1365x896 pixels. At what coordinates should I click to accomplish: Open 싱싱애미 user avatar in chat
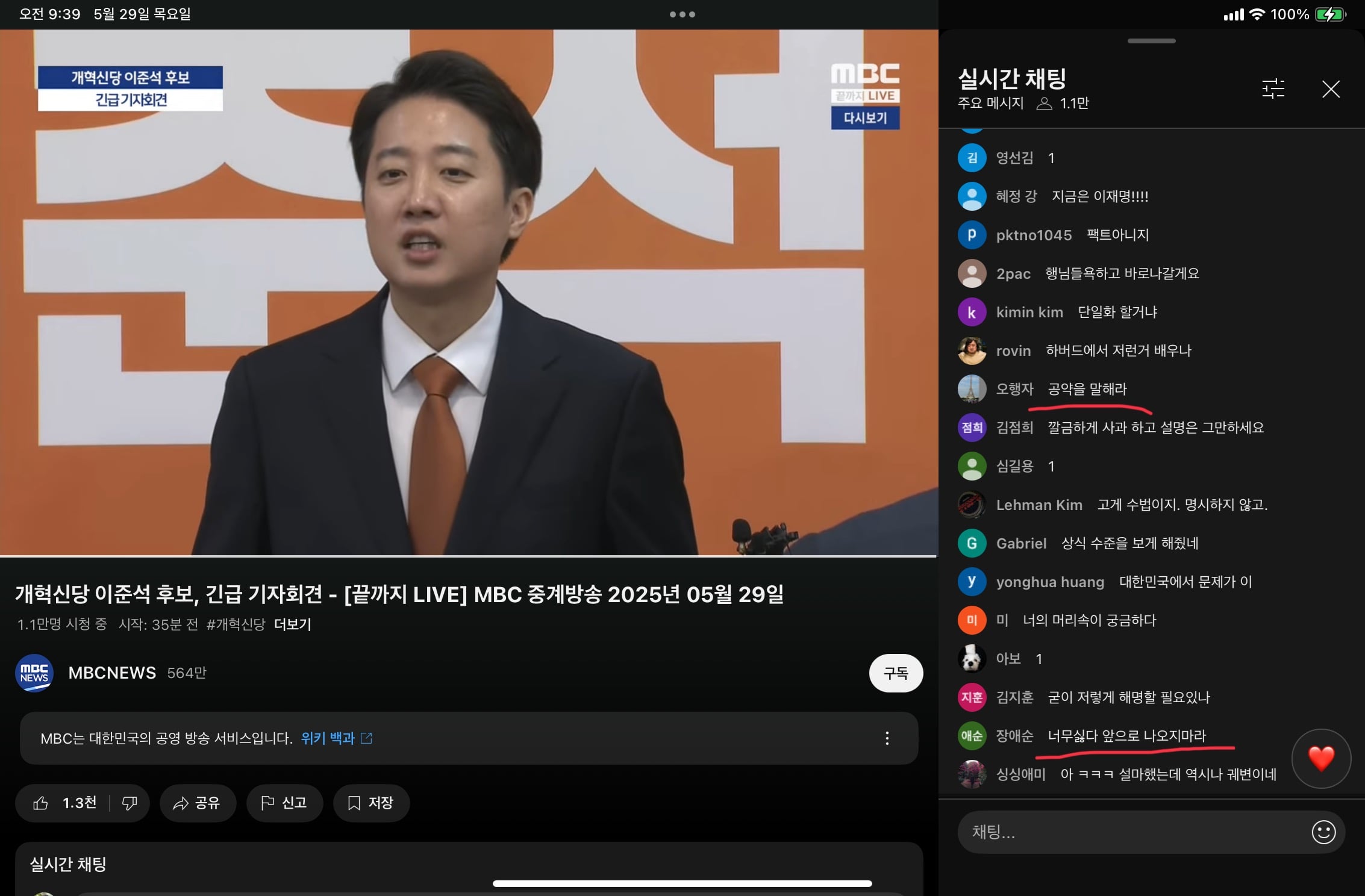pyautogui.click(x=972, y=774)
